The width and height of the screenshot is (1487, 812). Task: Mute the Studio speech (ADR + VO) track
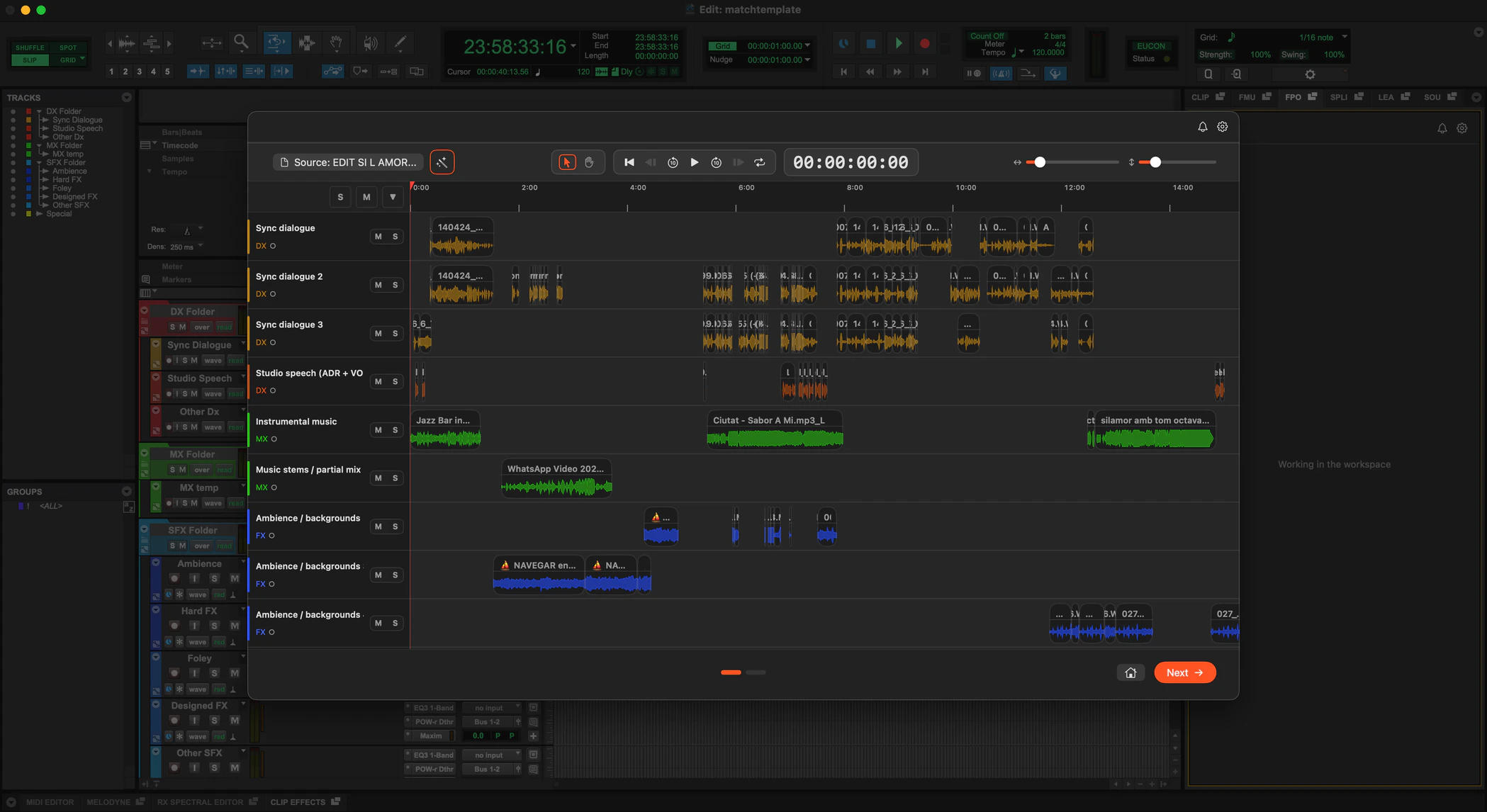(x=378, y=382)
